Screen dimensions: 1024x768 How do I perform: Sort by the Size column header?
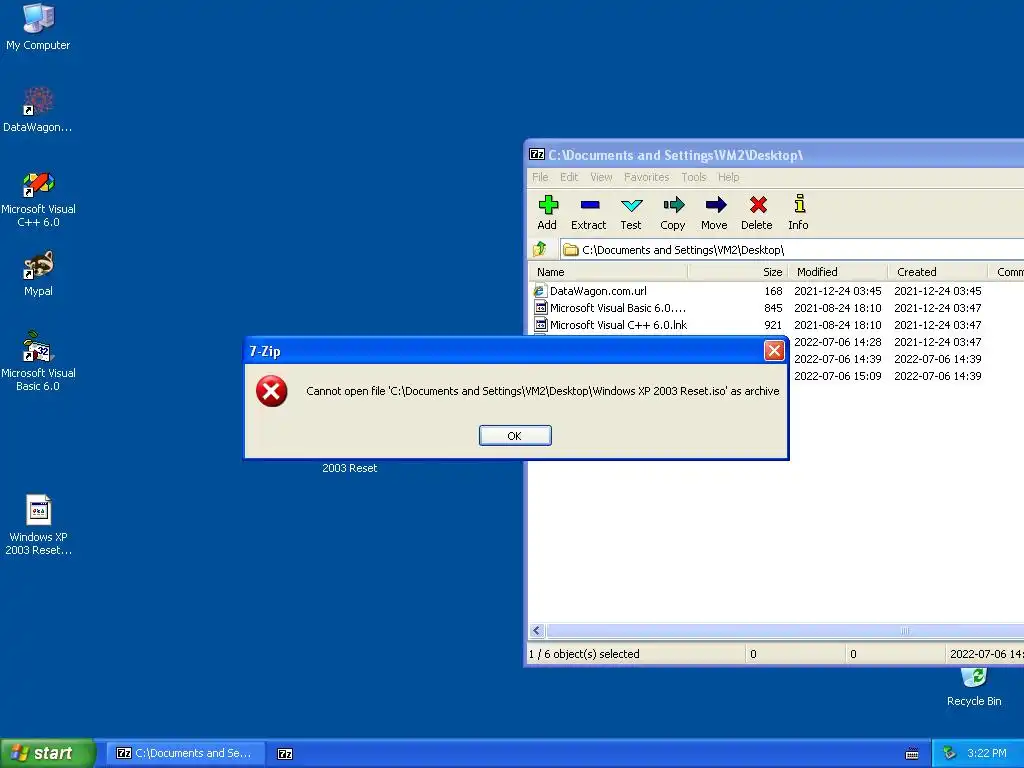(738, 272)
